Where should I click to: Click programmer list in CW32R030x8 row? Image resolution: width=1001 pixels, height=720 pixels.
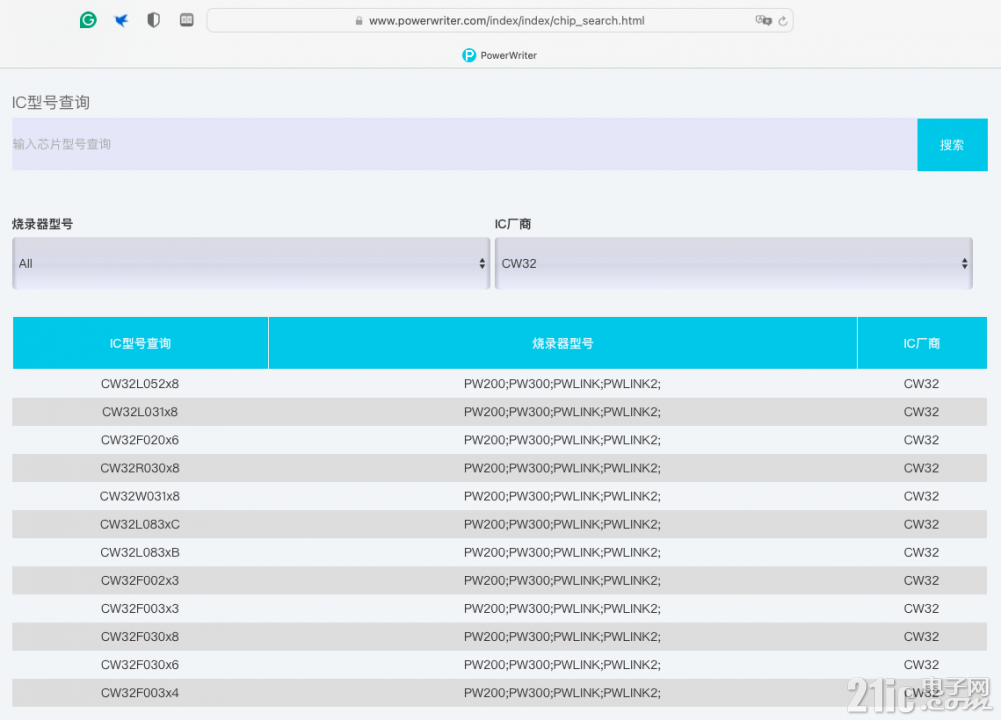[562, 468]
